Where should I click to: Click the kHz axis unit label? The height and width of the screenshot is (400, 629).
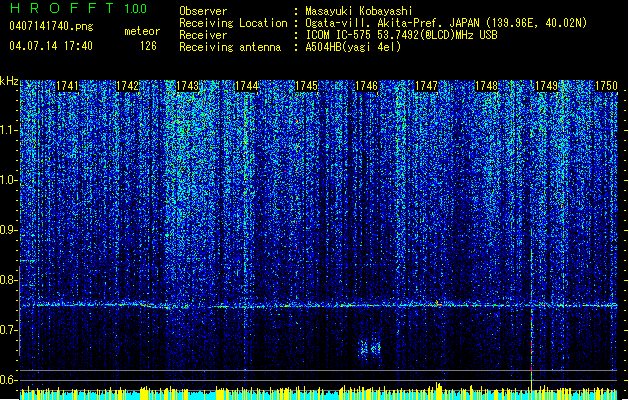[x=9, y=81]
